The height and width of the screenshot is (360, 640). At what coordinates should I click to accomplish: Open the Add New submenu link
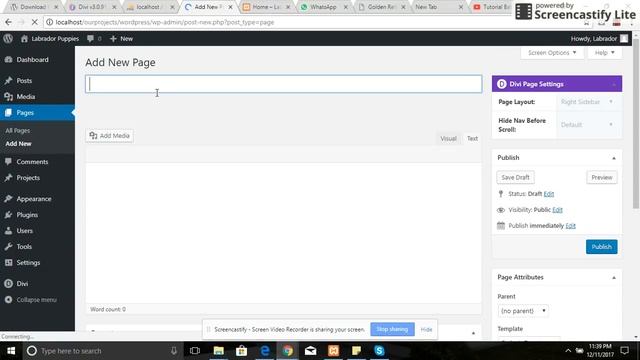tap(18, 144)
